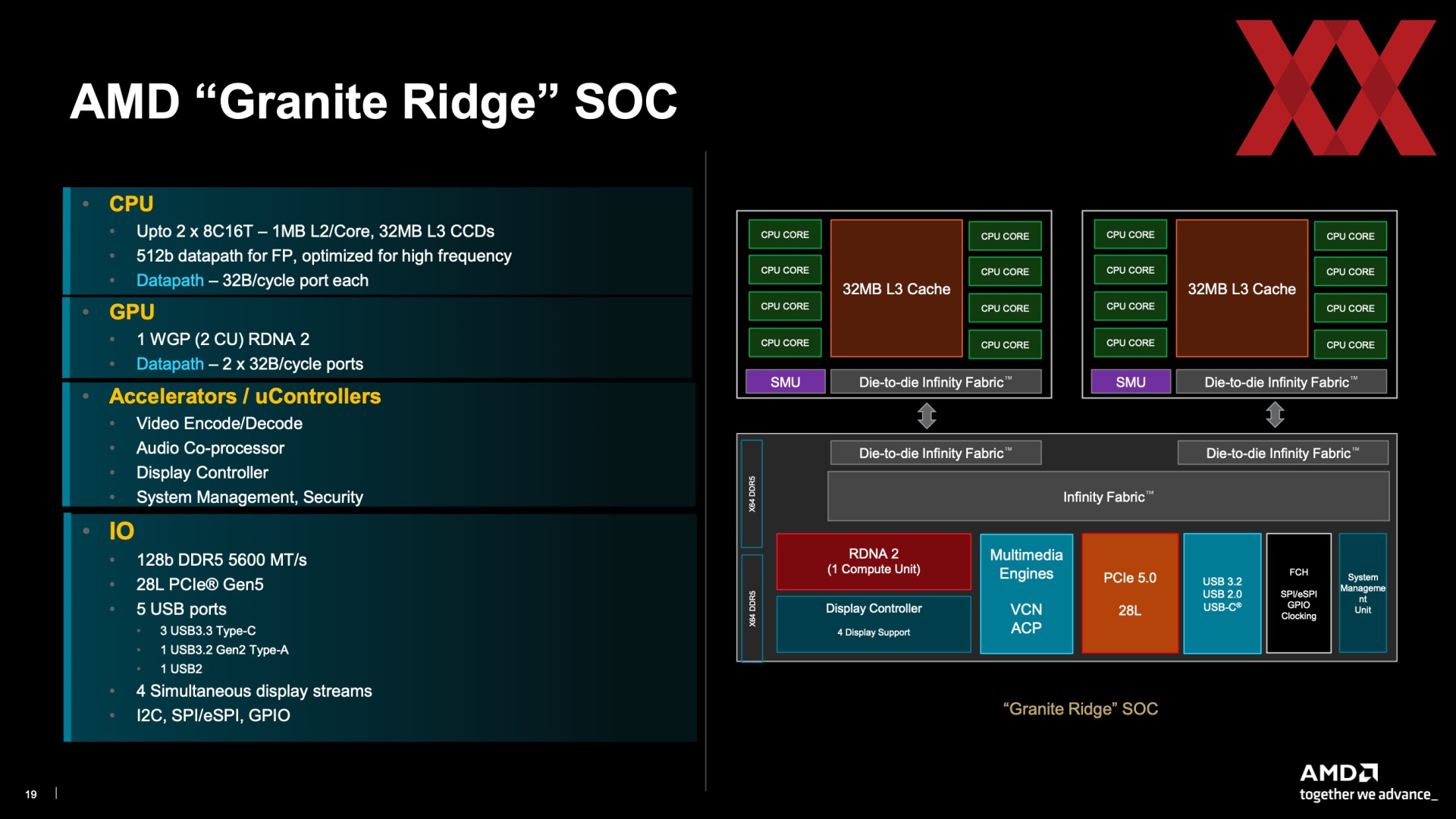Click IO die left Die-to-die Infinity Fabric block
This screenshot has width=1456, height=819.
[x=936, y=453]
